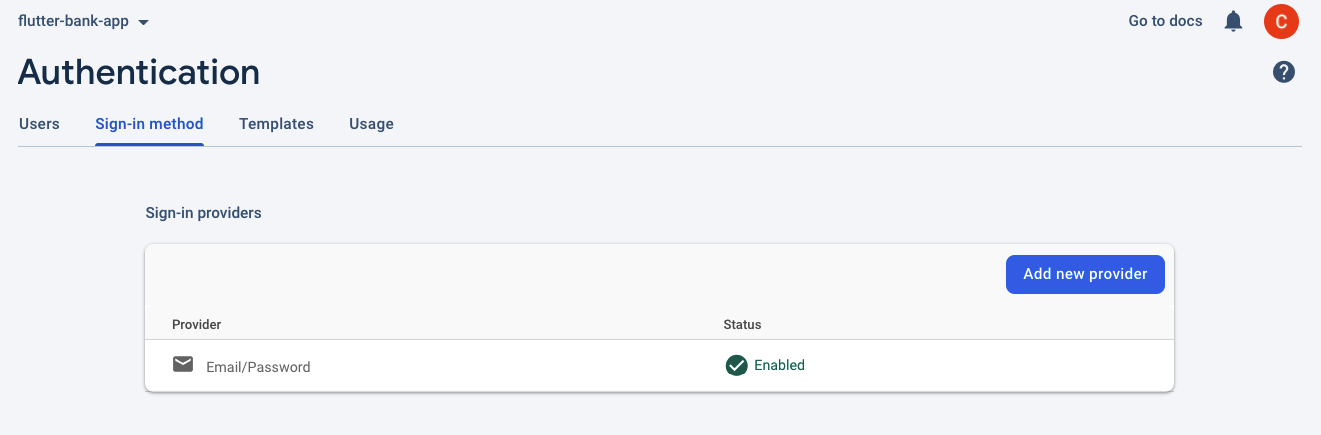Image resolution: width=1321 pixels, height=435 pixels.
Task: Open the Templates tab
Action: click(x=276, y=124)
